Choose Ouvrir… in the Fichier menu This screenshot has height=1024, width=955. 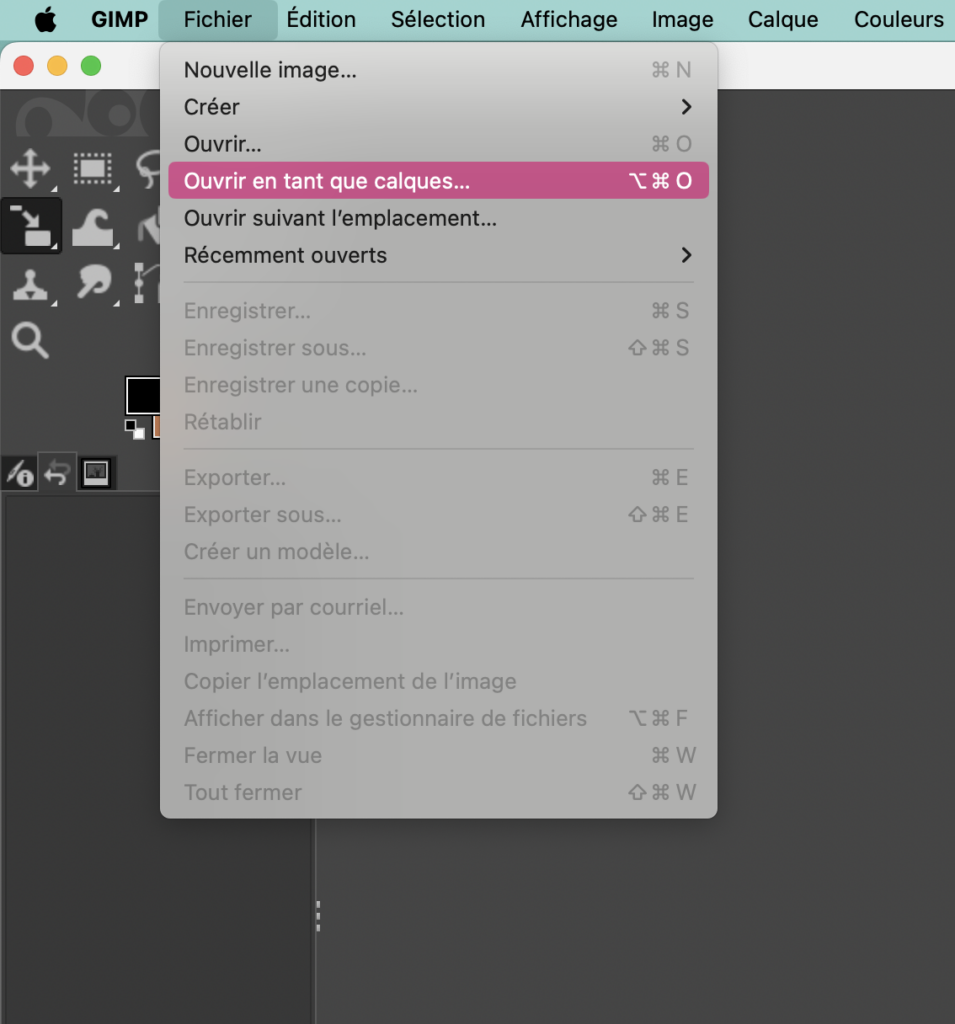click(x=223, y=144)
